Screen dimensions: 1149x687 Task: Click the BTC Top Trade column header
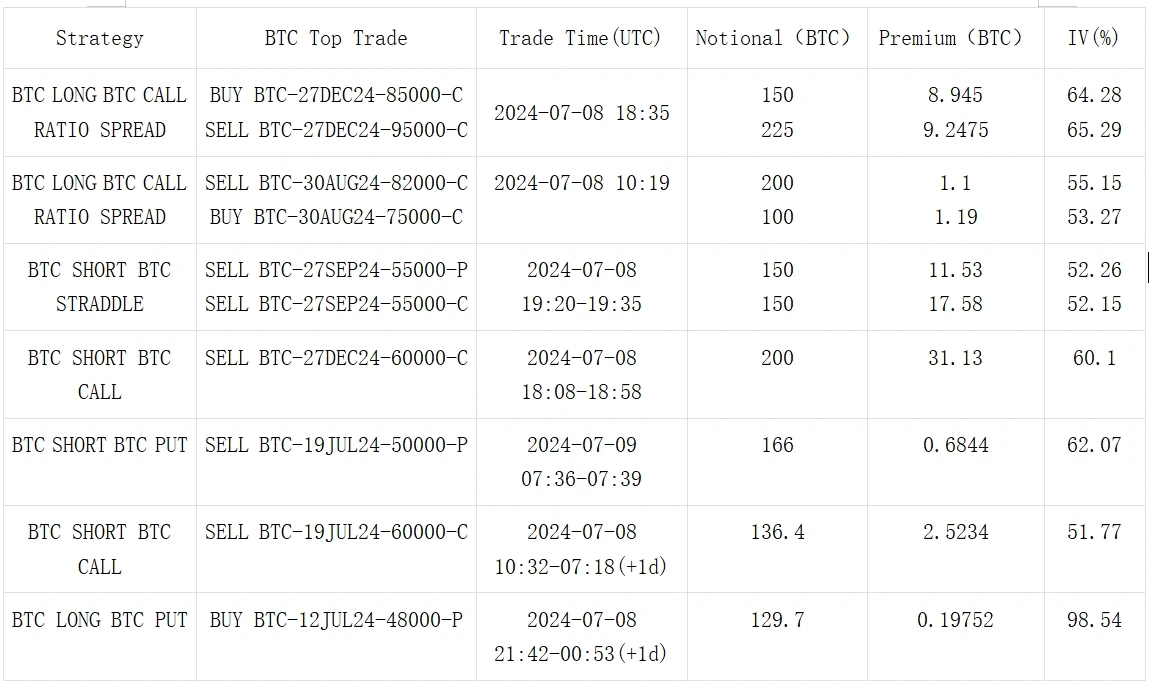coord(336,38)
